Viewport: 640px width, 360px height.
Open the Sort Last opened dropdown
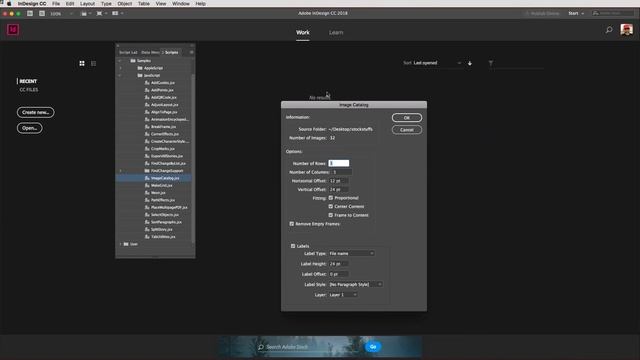[437, 63]
